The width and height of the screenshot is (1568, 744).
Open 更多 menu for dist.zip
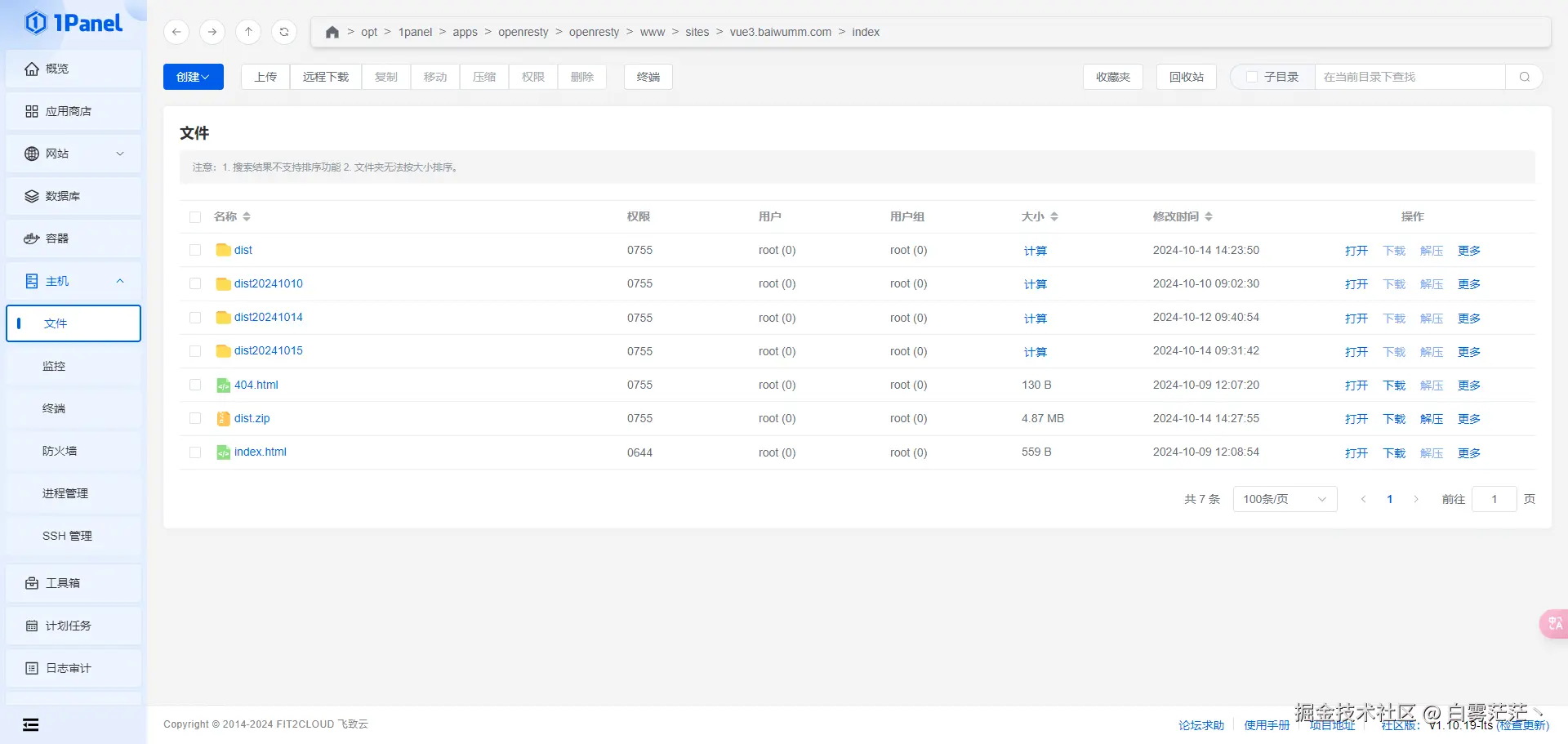[x=1469, y=419]
